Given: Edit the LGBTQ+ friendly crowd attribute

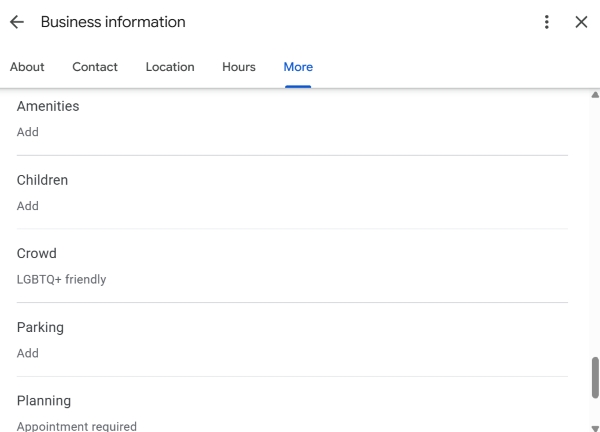Looking at the screenshot, I should coord(61,279).
